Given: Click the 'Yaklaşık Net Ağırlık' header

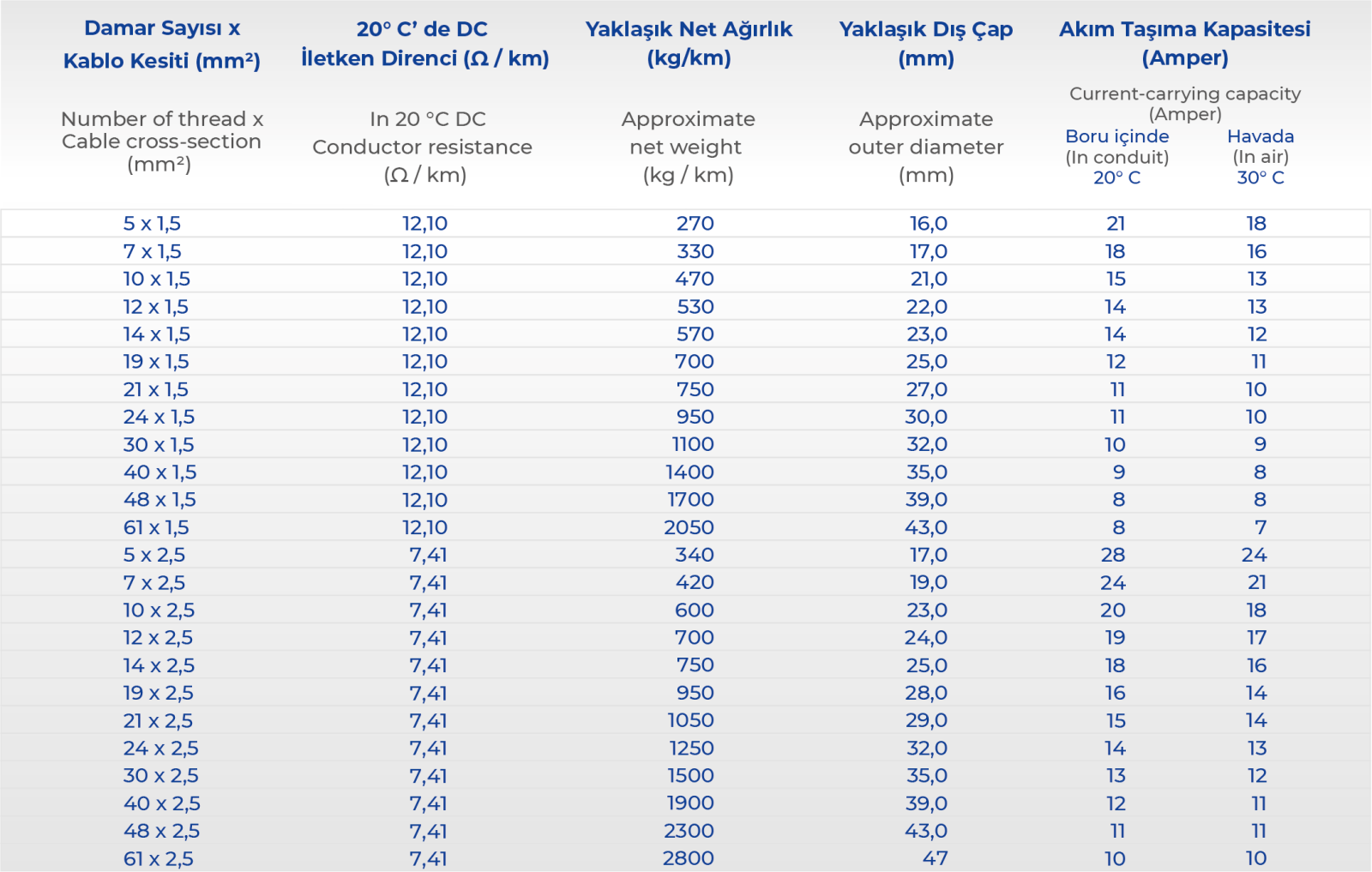Looking at the screenshot, I should point(689,44).
